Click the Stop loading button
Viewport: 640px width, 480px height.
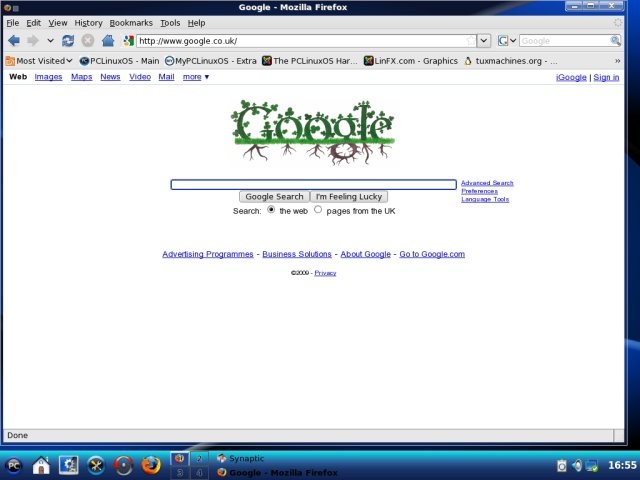pos(87,40)
